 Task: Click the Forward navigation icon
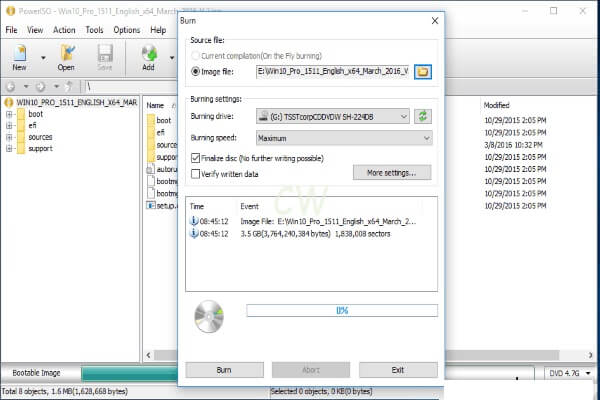pos(40,87)
